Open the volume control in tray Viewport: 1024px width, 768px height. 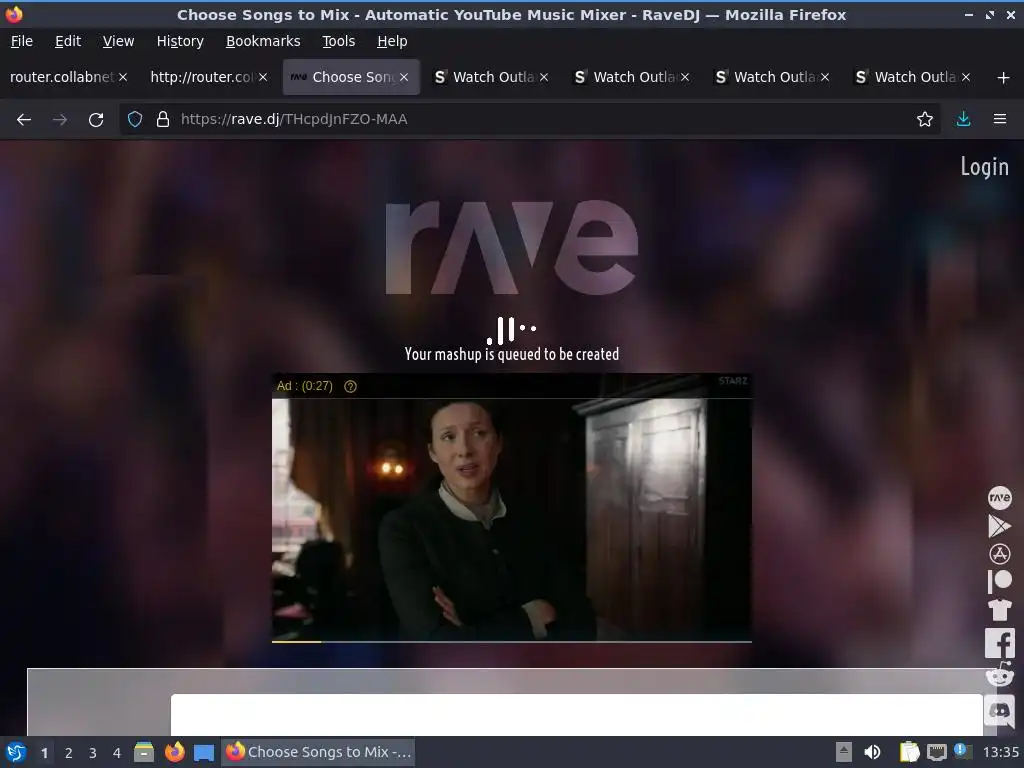pyautogui.click(x=872, y=752)
